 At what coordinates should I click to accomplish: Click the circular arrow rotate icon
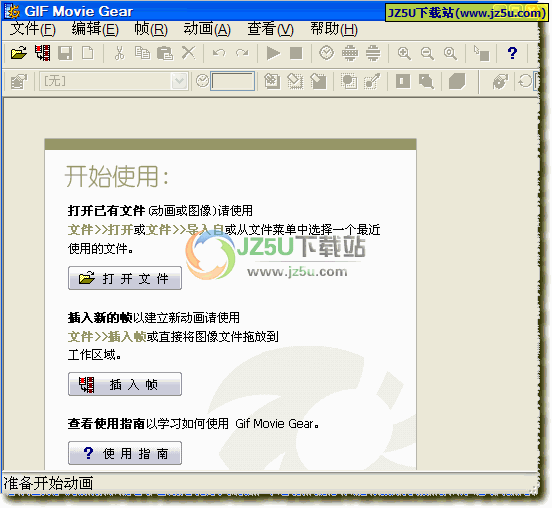pyautogui.click(x=525, y=81)
